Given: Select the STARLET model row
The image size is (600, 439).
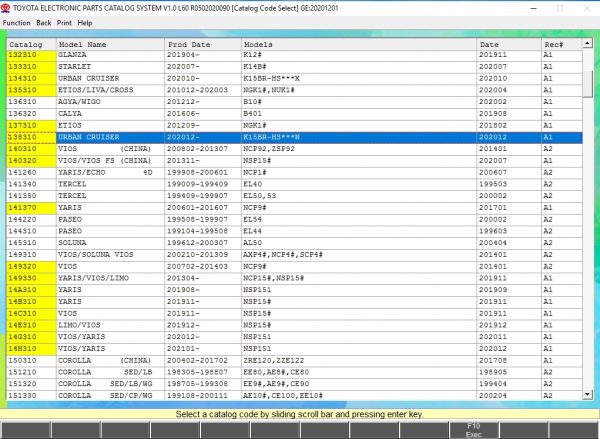Looking at the screenshot, I should tap(294, 67).
